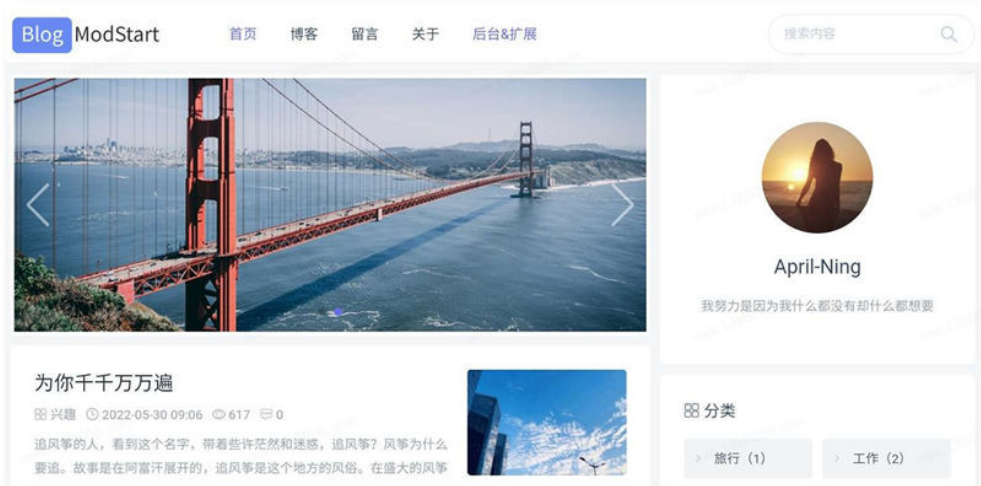This screenshot has width=981, height=486.
Task: Expand the 旅行 (1) category chevron
Action: coord(698,458)
